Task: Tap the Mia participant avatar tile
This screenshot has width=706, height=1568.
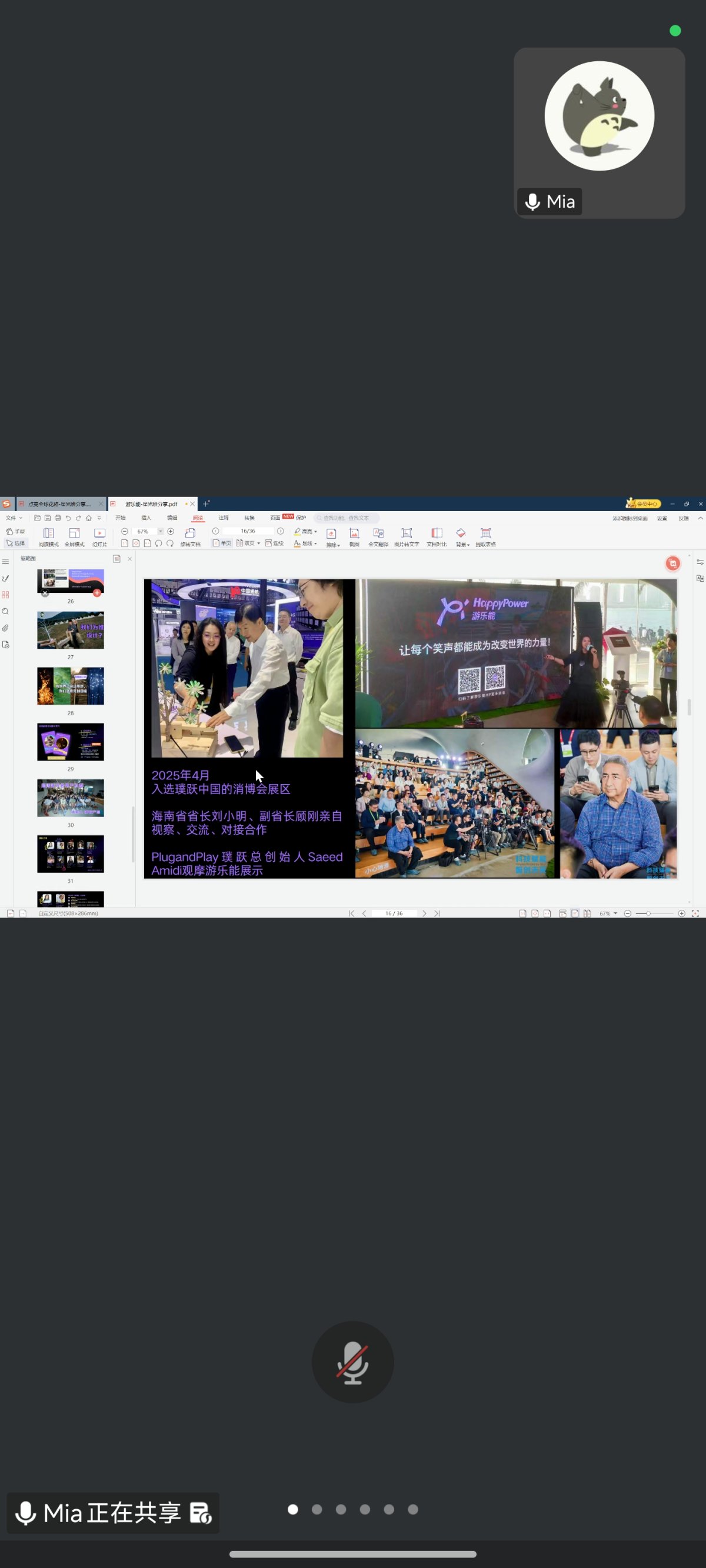Action: point(600,133)
